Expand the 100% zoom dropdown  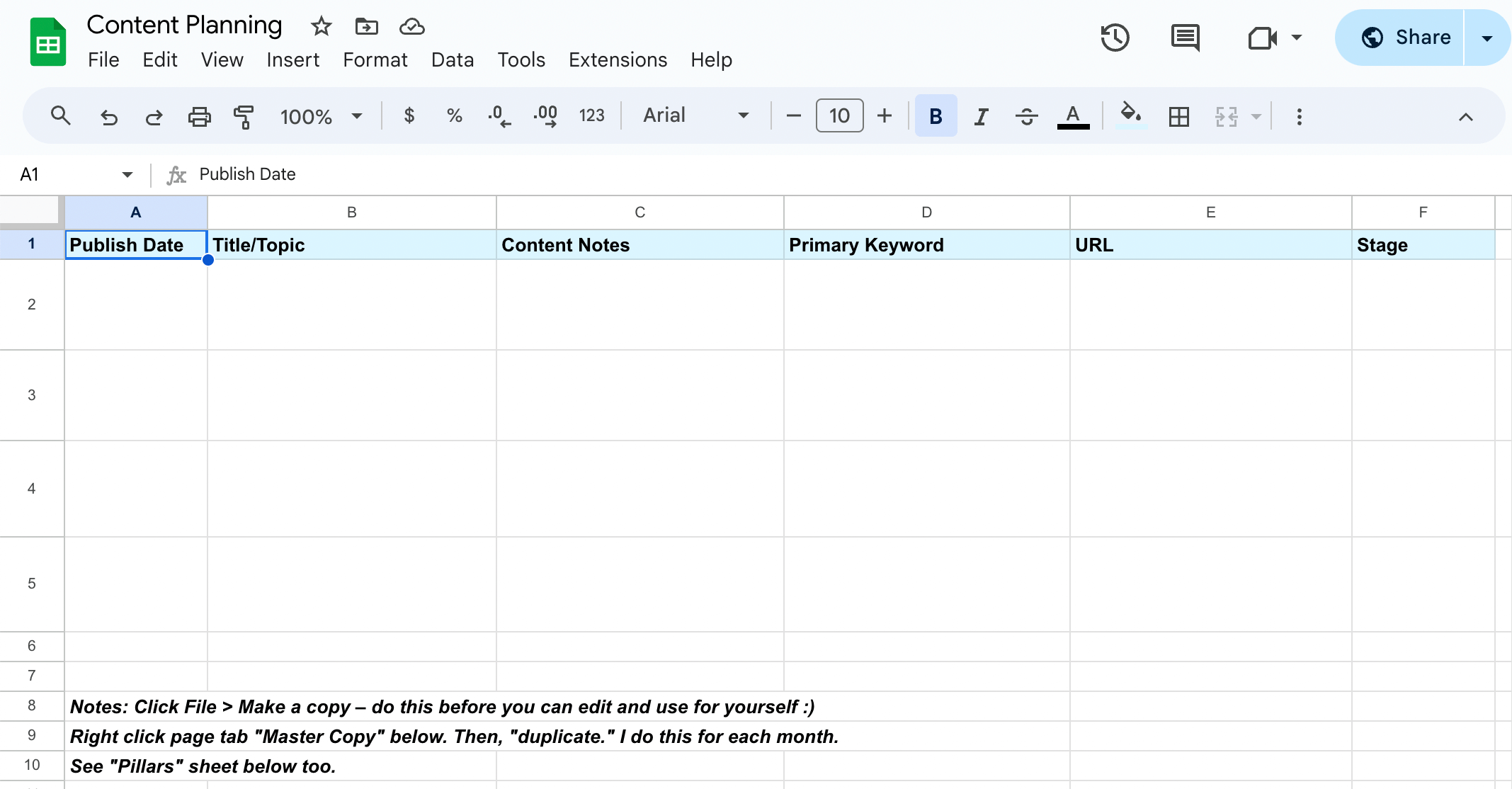[x=321, y=116]
